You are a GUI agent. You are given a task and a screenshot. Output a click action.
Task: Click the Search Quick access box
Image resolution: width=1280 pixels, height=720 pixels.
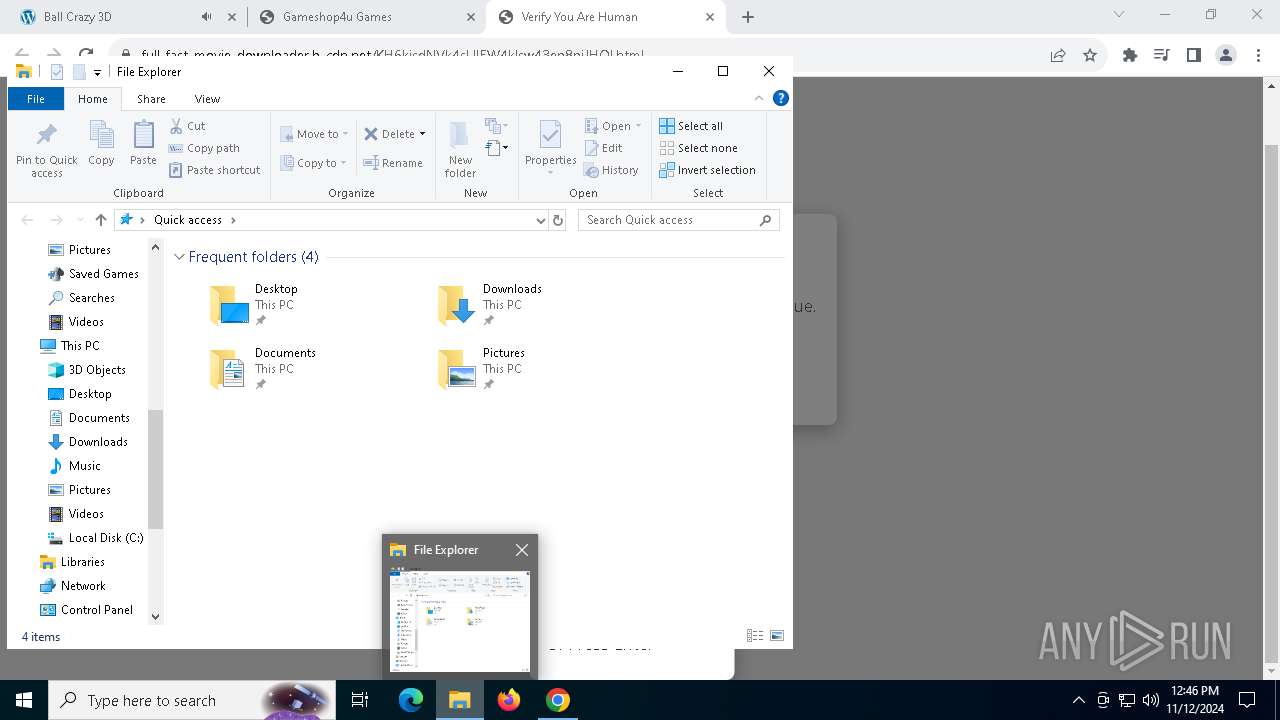click(678, 220)
